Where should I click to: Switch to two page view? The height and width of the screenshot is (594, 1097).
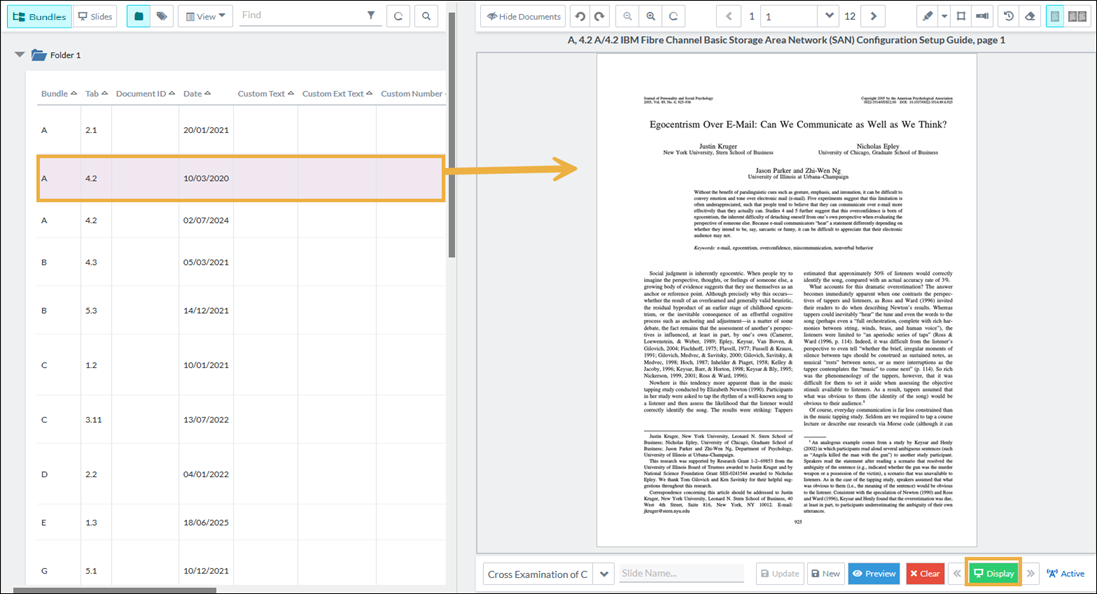click(x=1077, y=16)
